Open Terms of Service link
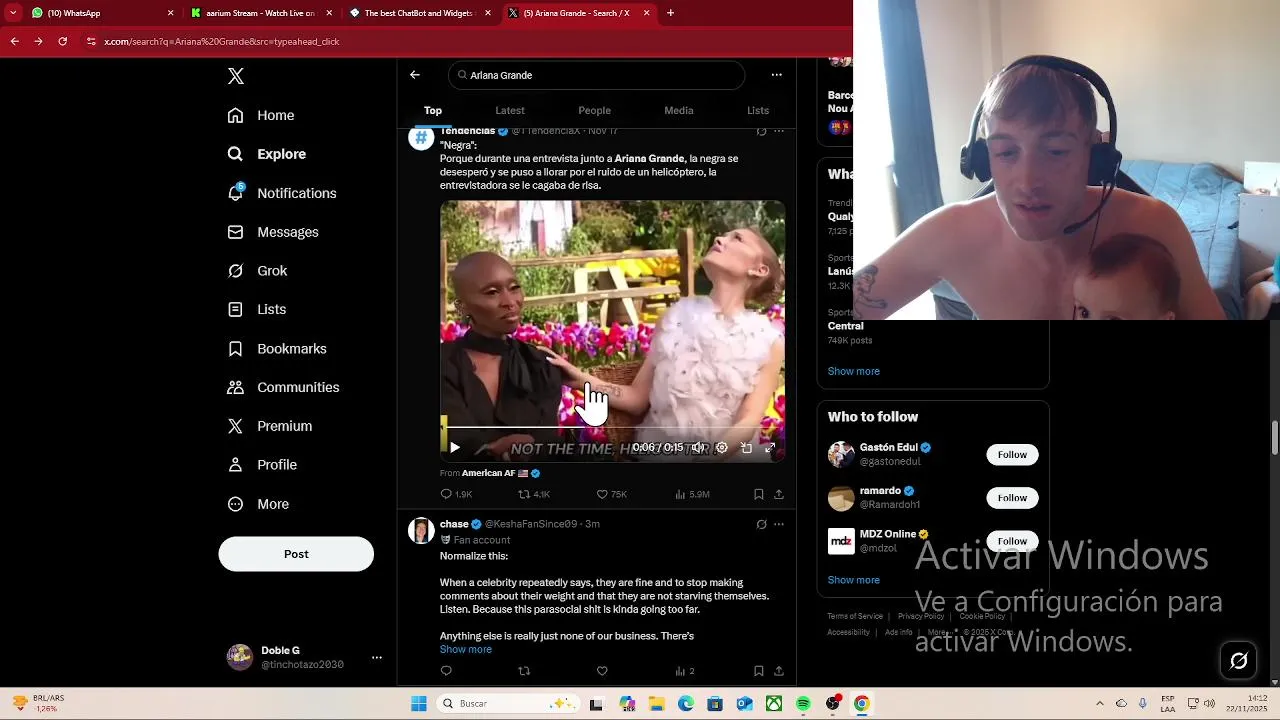The height and width of the screenshot is (720, 1280). click(x=855, y=616)
